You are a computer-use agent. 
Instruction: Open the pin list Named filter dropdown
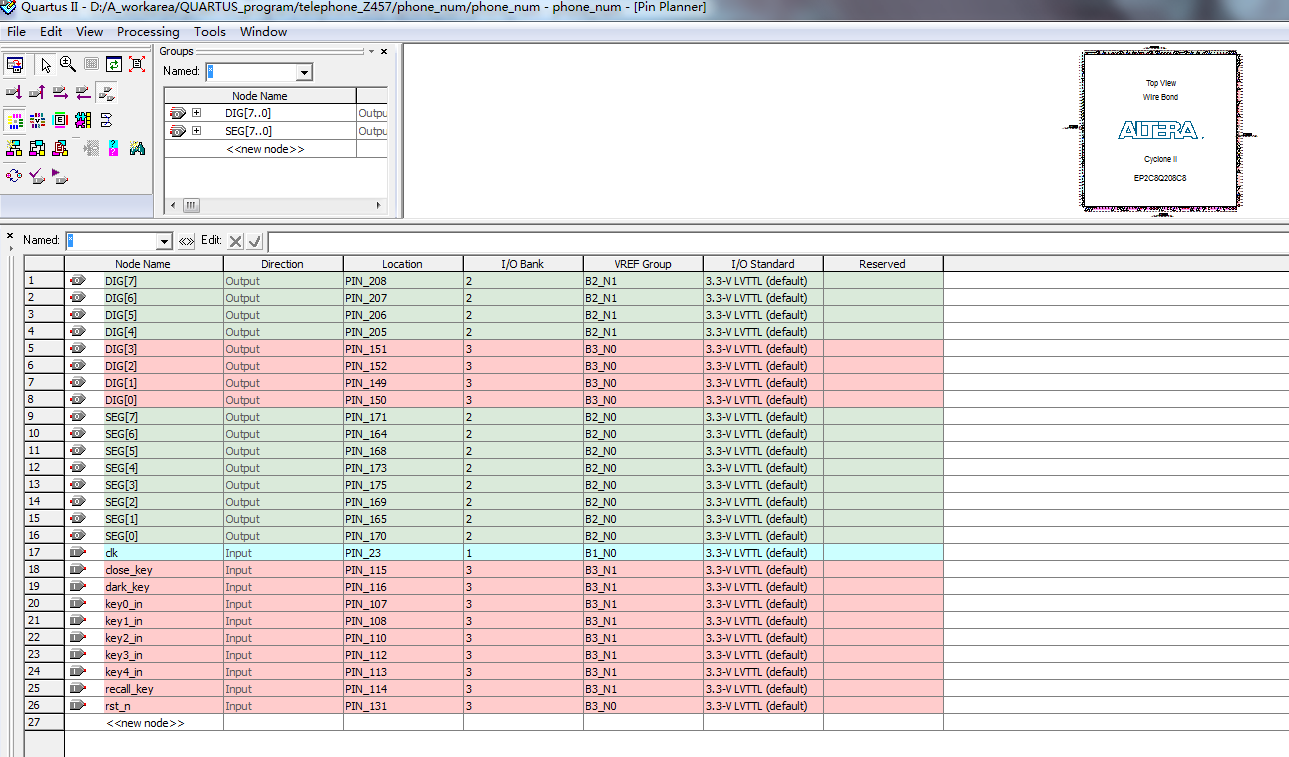pos(165,241)
